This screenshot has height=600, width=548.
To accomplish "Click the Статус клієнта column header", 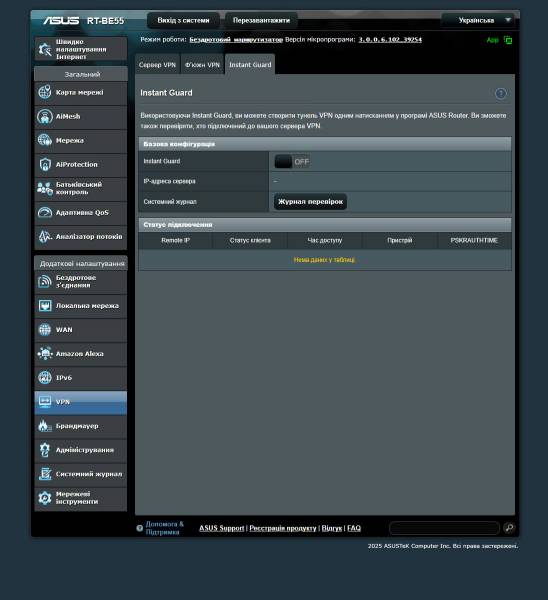I will [250, 240].
